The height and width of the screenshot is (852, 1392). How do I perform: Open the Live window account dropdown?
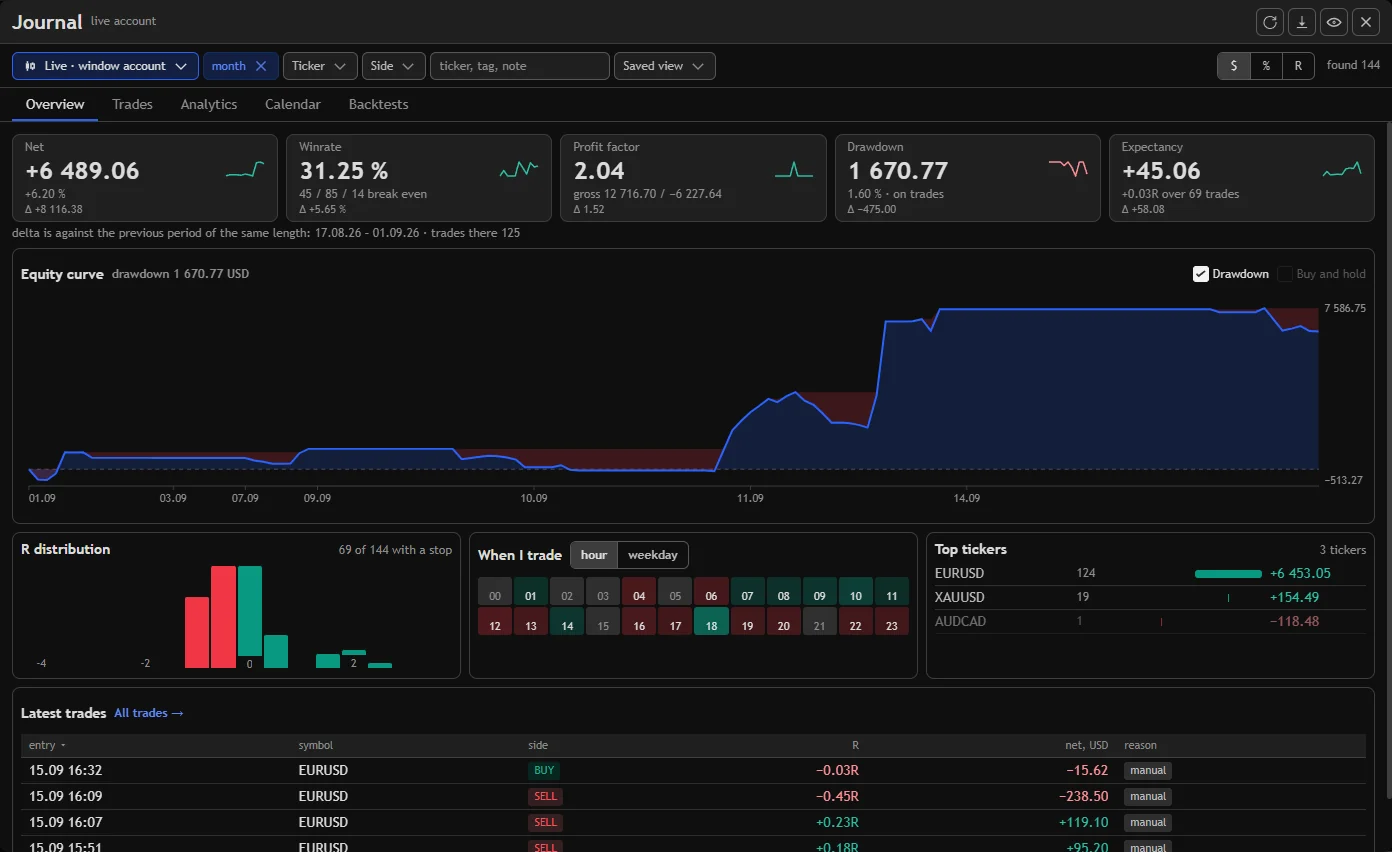pos(105,66)
